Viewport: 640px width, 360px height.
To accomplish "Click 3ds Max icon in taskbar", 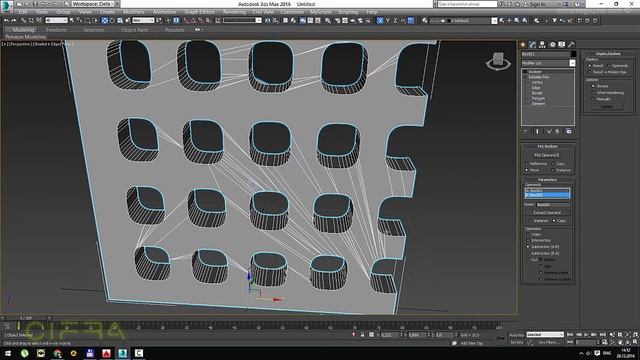I will 122,353.
